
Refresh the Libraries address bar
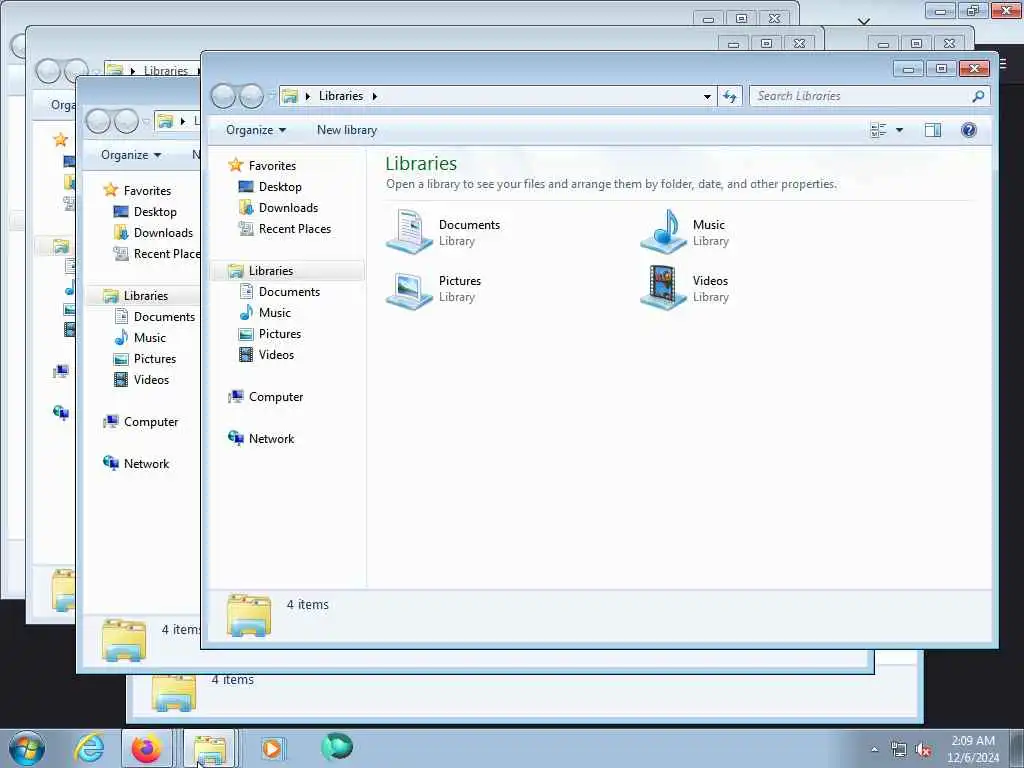pos(729,96)
